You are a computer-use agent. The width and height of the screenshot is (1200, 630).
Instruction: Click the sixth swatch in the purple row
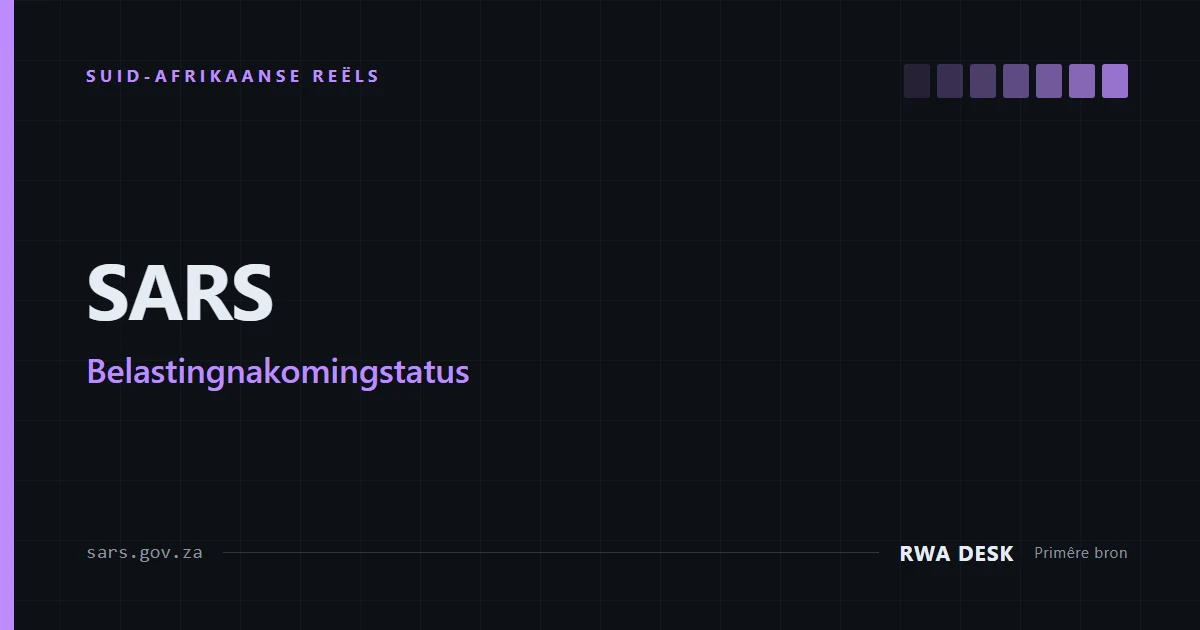point(1082,81)
